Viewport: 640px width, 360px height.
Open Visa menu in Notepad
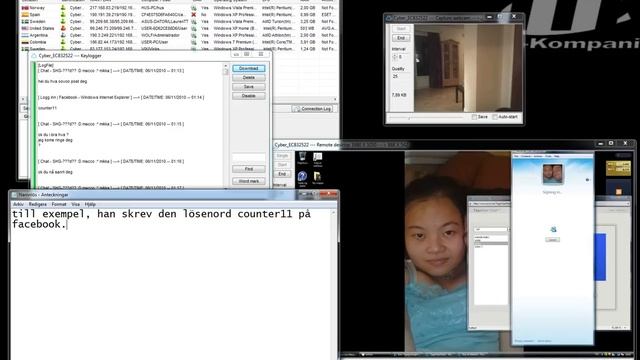click(76, 204)
